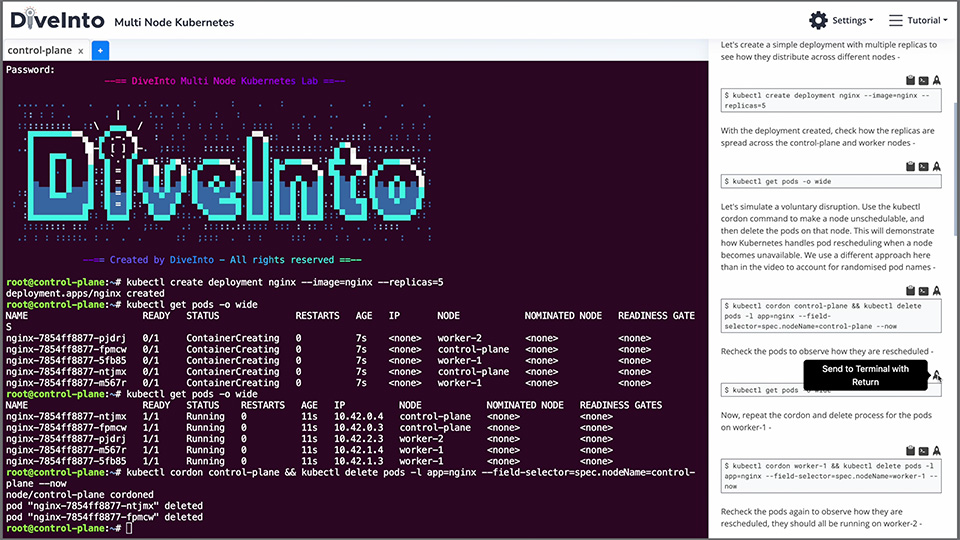Click worker-2 node in the Running pods table
The image size is (960, 540).
click(x=421, y=438)
